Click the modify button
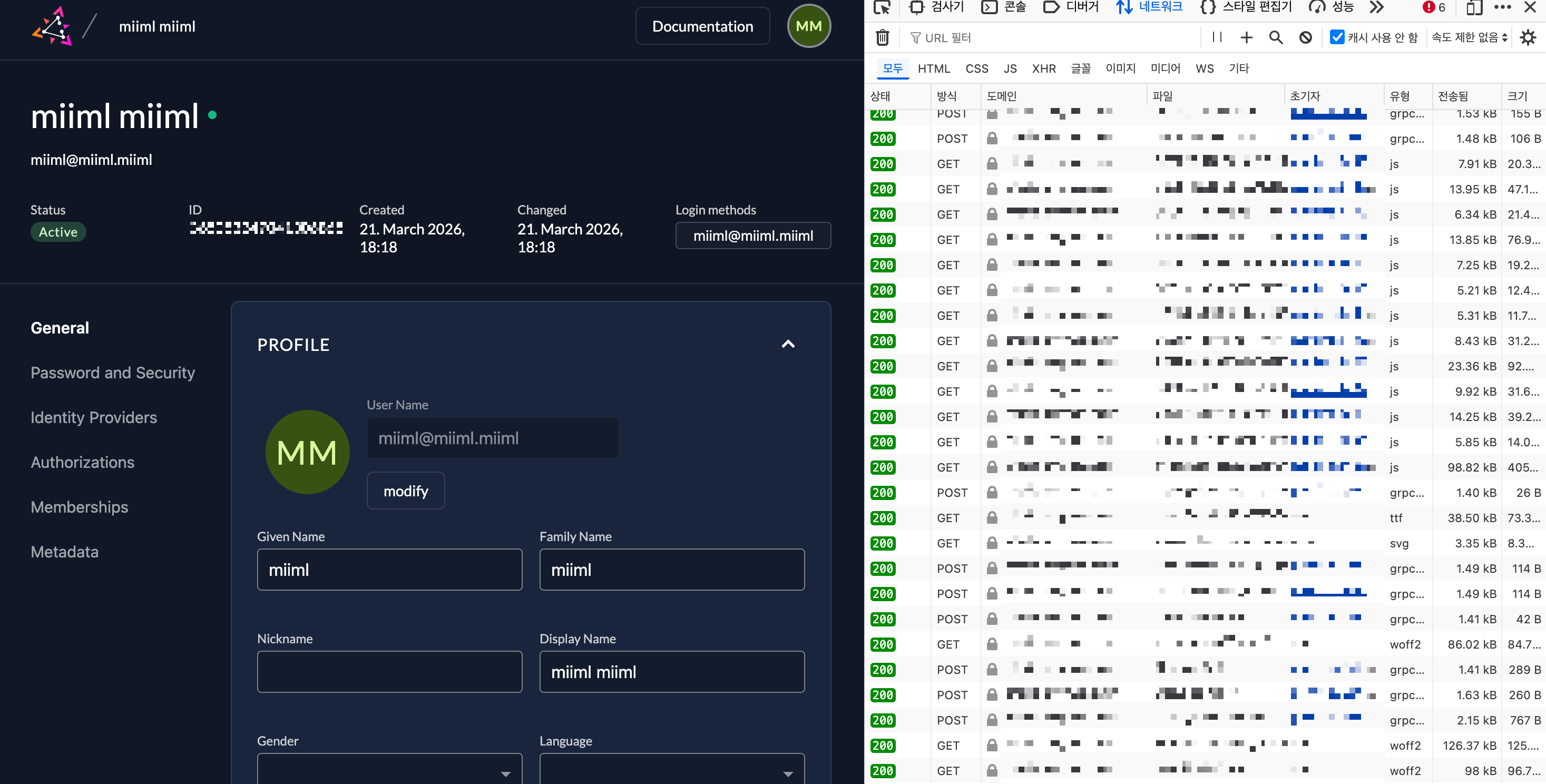 [x=406, y=491]
